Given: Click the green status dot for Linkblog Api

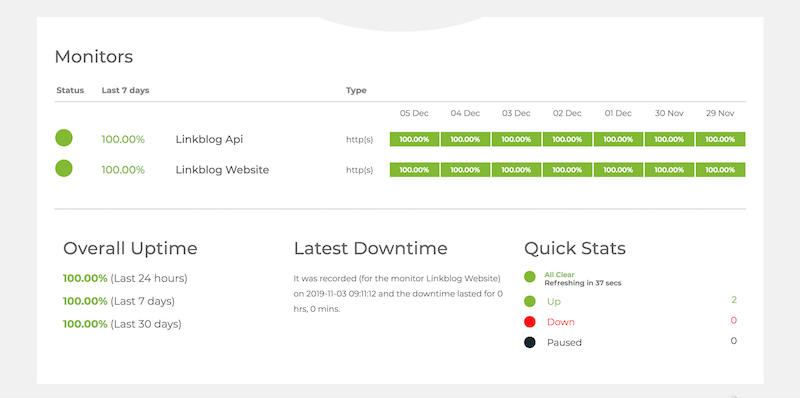Looking at the screenshot, I should pyautogui.click(x=64, y=138).
